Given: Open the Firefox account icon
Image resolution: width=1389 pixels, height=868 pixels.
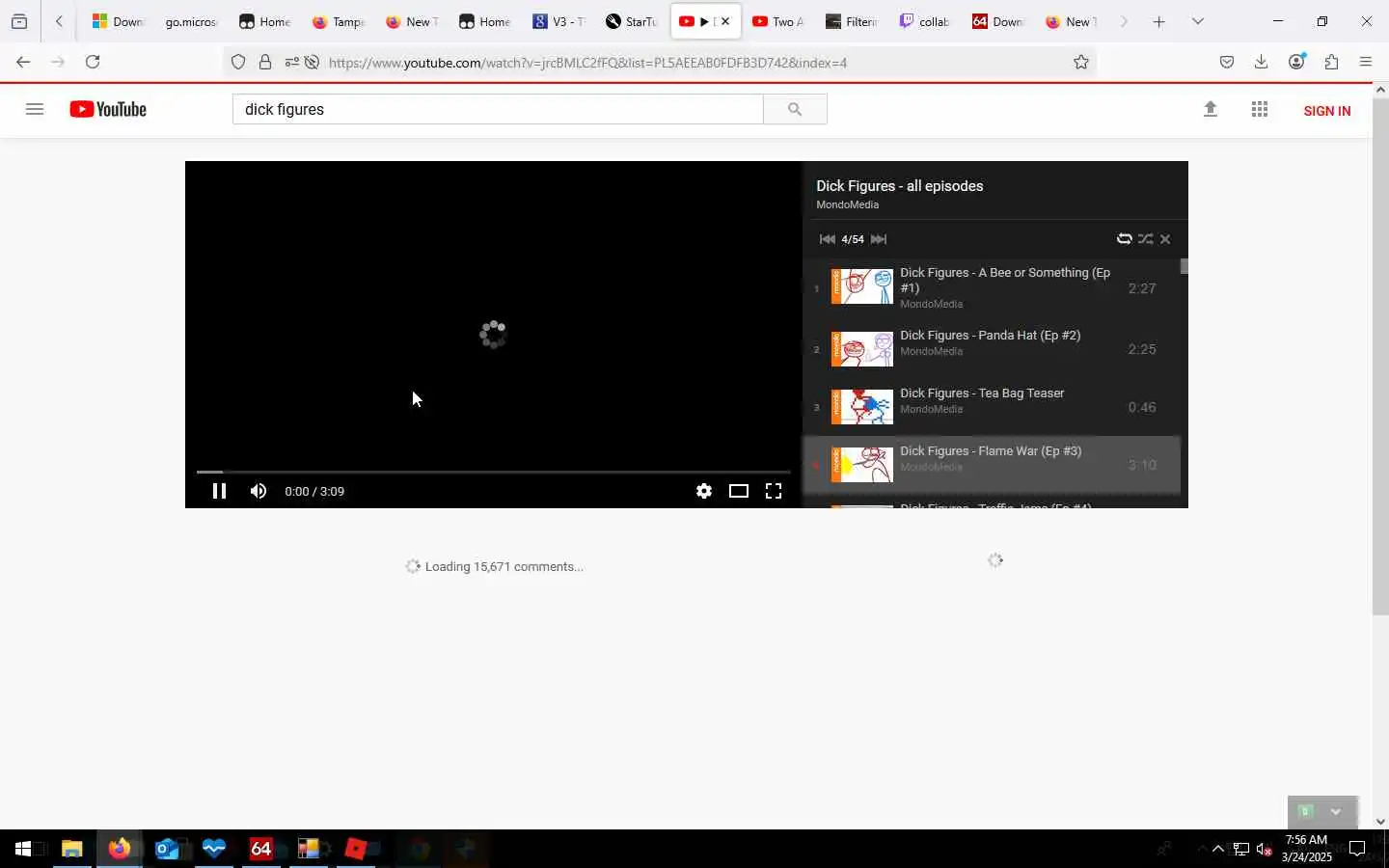Looking at the screenshot, I should pos(1297,62).
